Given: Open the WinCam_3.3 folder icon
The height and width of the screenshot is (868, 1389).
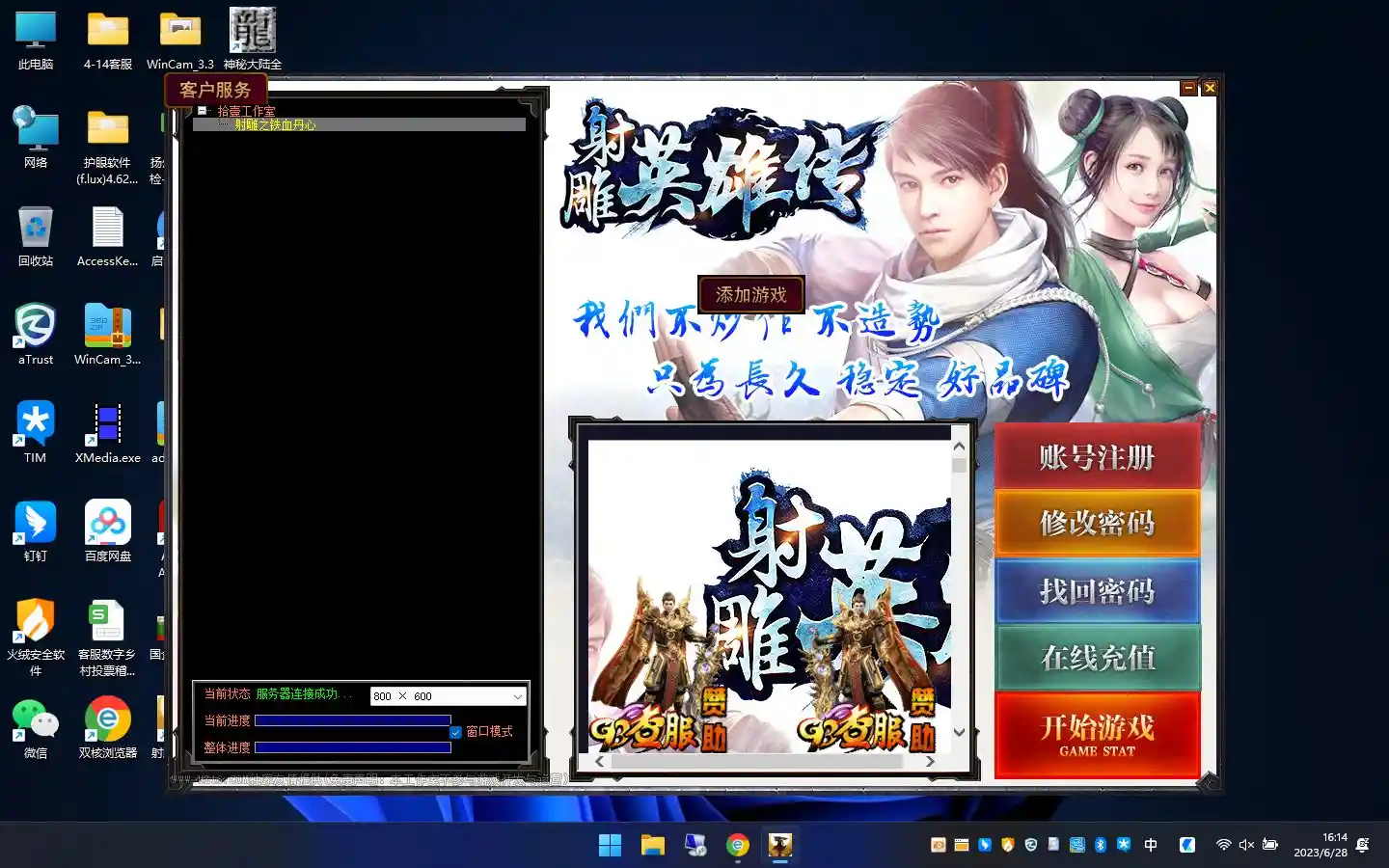Looking at the screenshot, I should coord(180,41).
